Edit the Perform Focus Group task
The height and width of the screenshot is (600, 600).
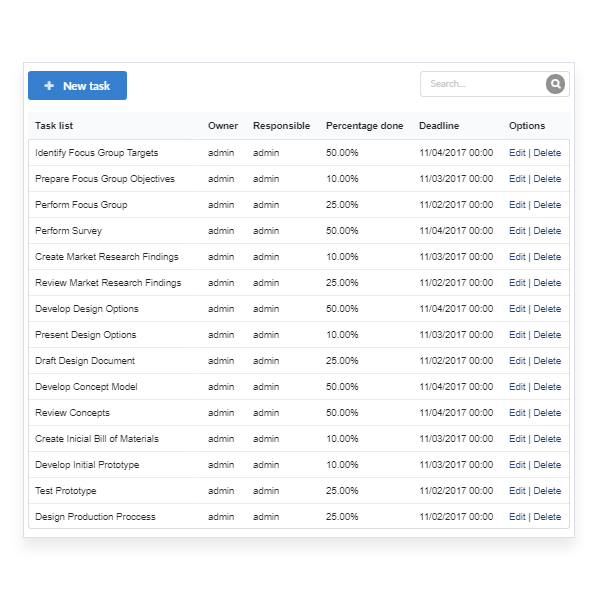coord(517,205)
